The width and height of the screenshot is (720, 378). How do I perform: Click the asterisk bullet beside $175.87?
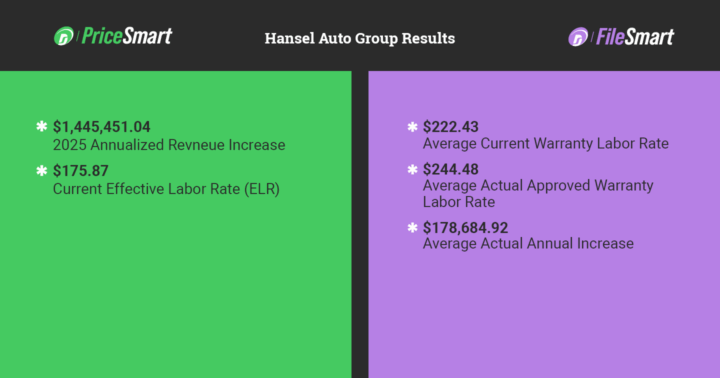[x=42, y=171]
